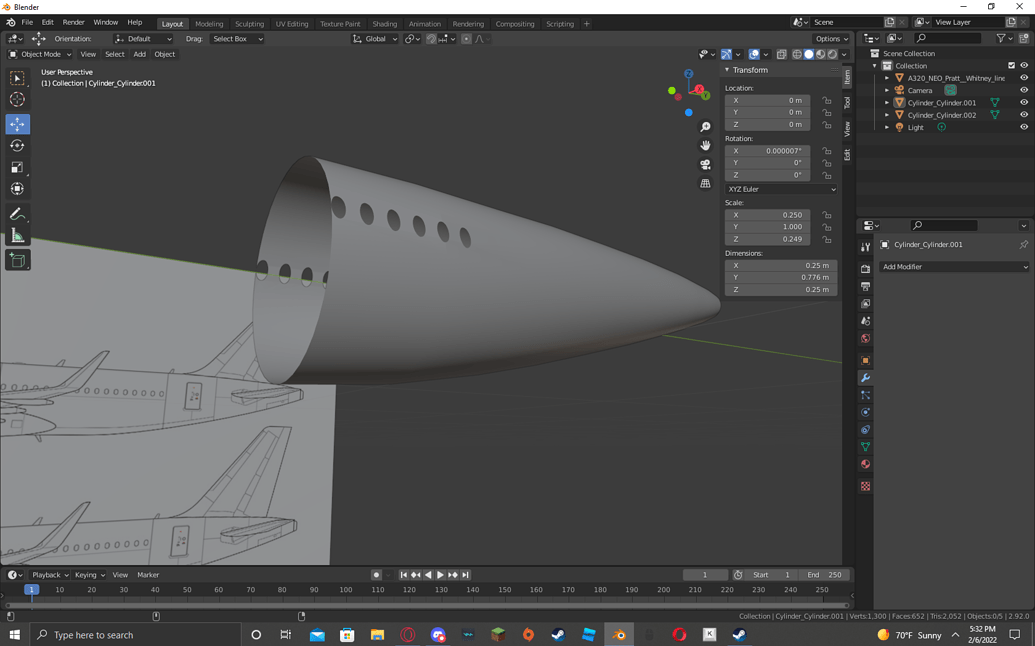The width and height of the screenshot is (1035, 646).
Task: Click the End frame field
Action: (825, 575)
